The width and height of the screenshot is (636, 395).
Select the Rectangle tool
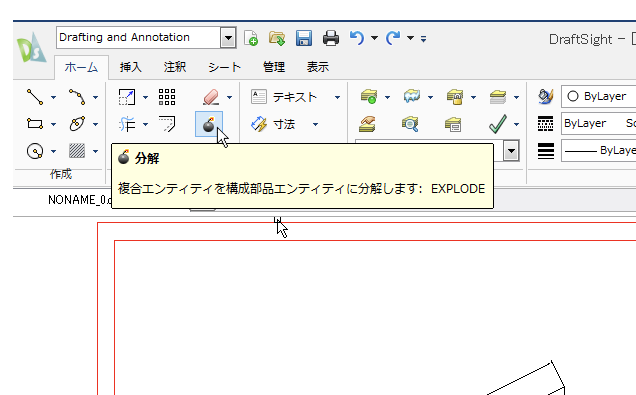[35, 124]
